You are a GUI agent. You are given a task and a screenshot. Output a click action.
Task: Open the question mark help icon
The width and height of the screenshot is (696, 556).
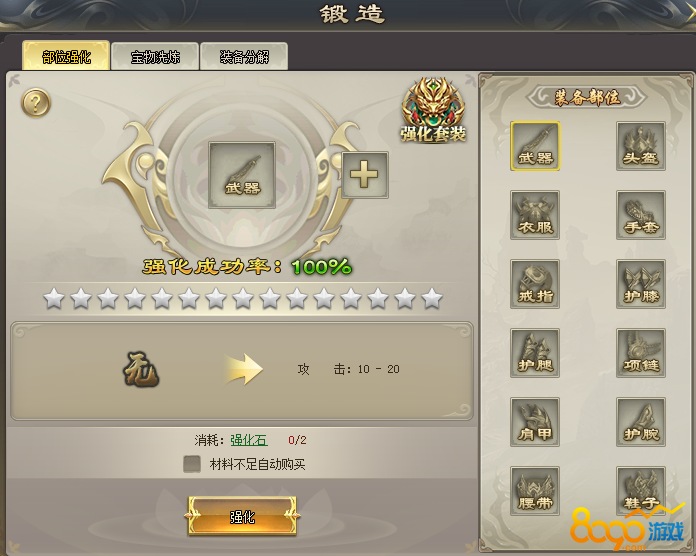[36, 103]
